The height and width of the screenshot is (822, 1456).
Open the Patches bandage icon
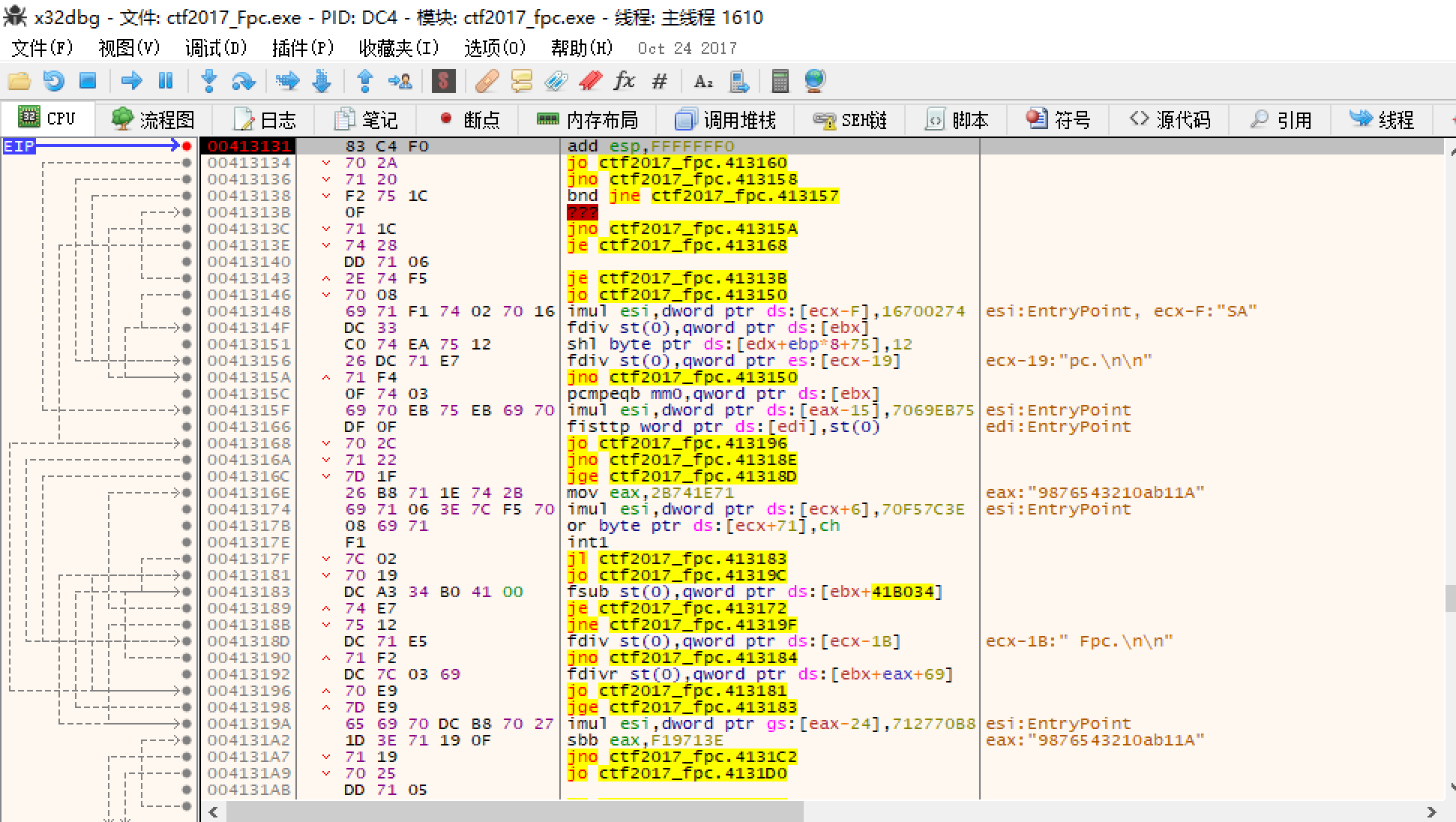(487, 81)
